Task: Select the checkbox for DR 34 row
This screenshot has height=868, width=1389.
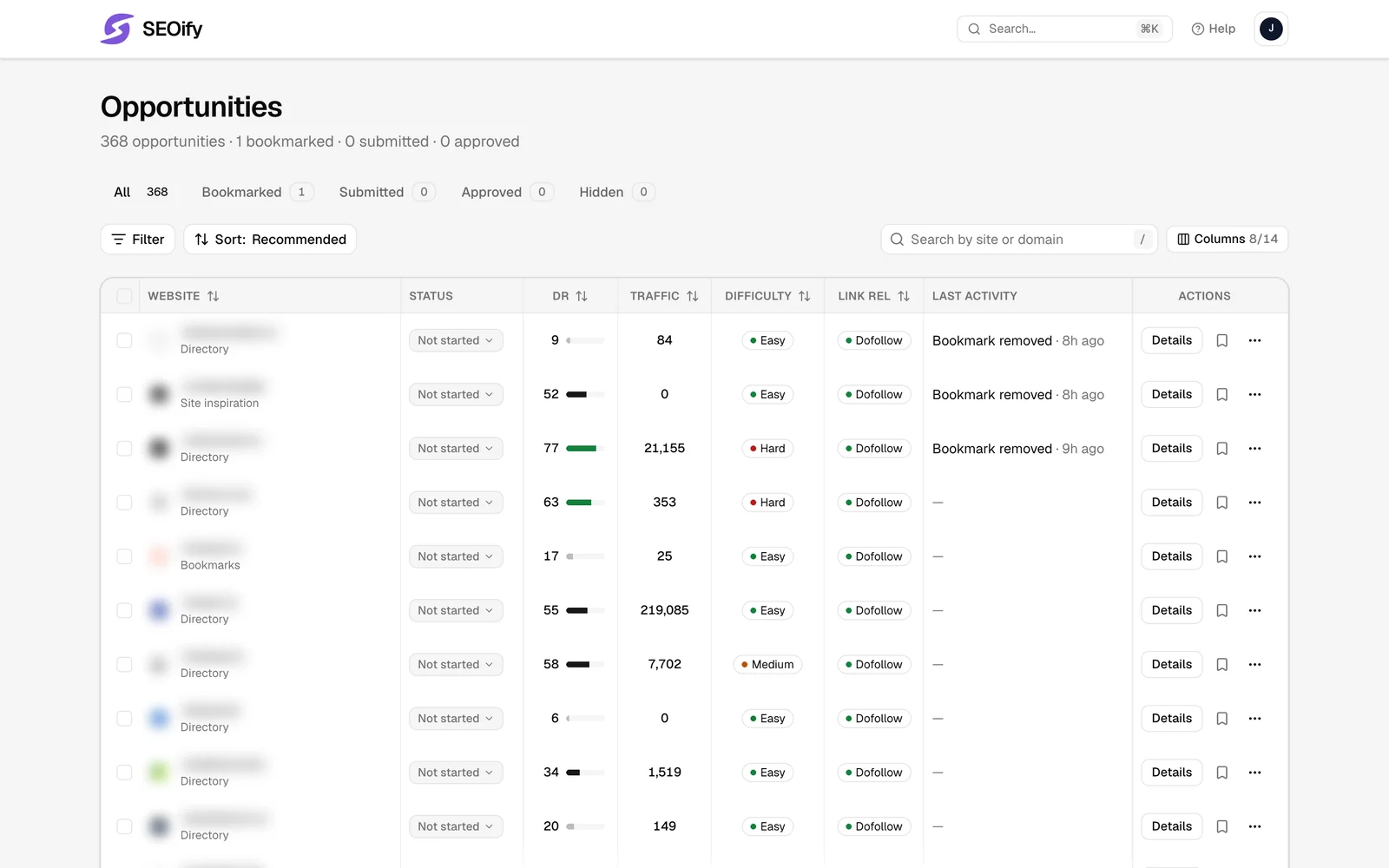Action: click(124, 773)
